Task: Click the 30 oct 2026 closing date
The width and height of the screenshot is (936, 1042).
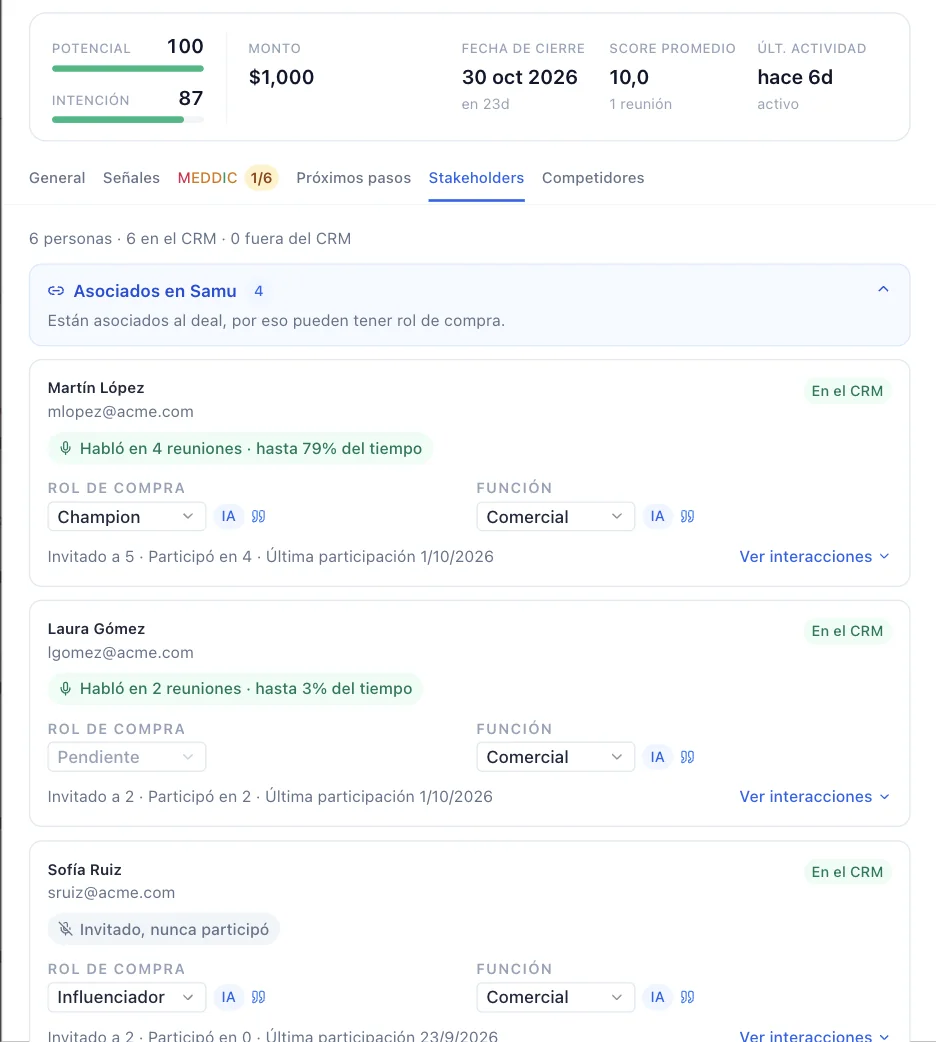Action: [520, 77]
